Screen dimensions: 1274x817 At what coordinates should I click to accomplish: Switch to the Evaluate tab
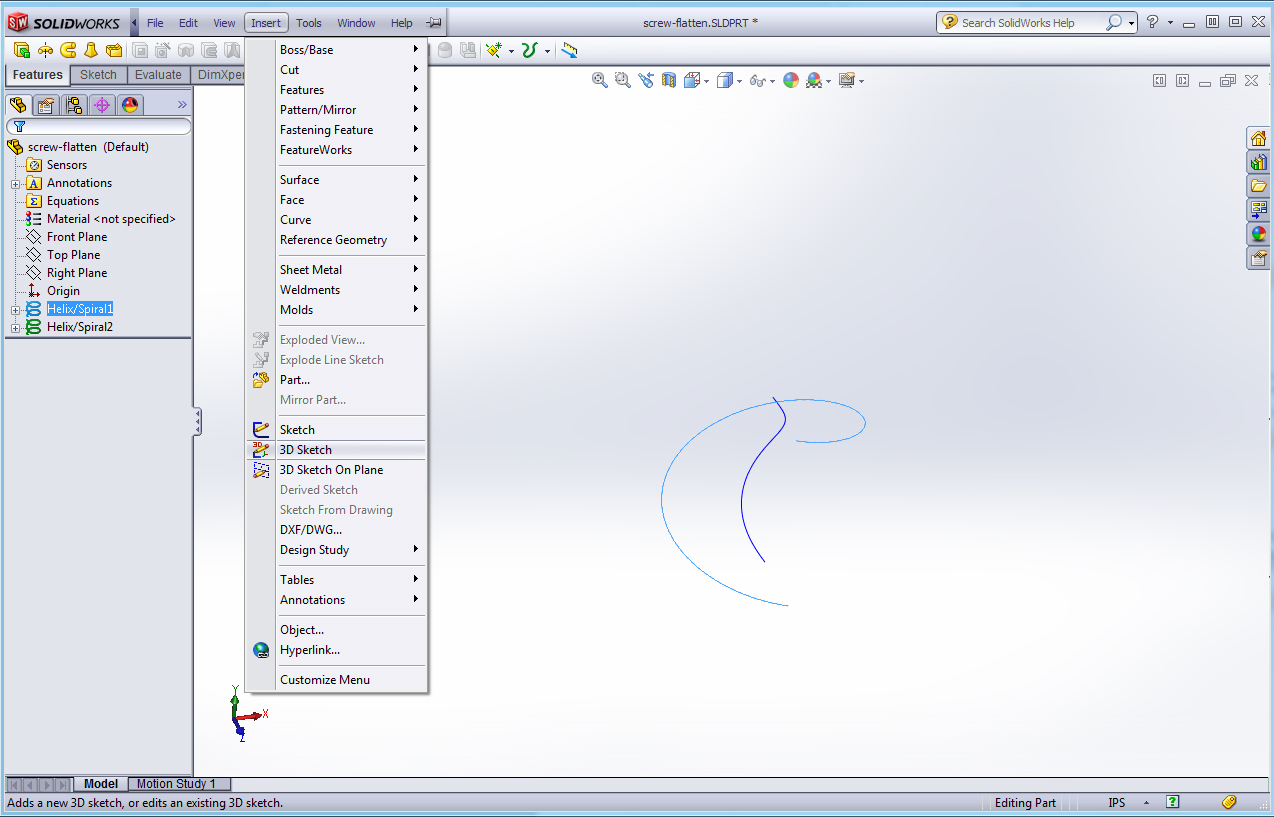pos(158,75)
